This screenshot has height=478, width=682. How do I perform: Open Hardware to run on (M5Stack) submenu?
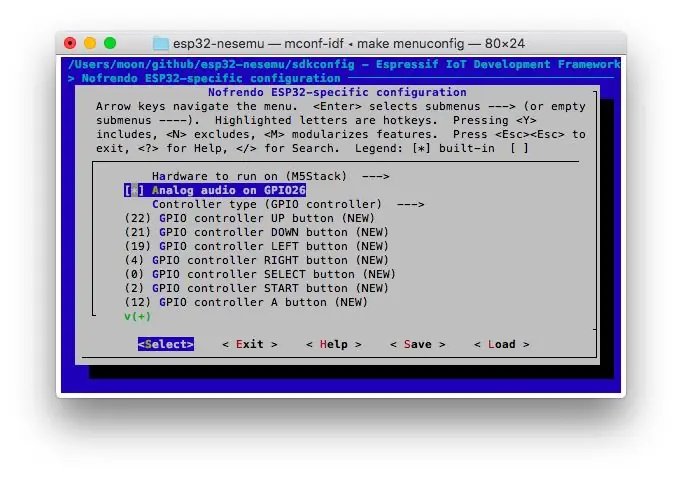271,176
